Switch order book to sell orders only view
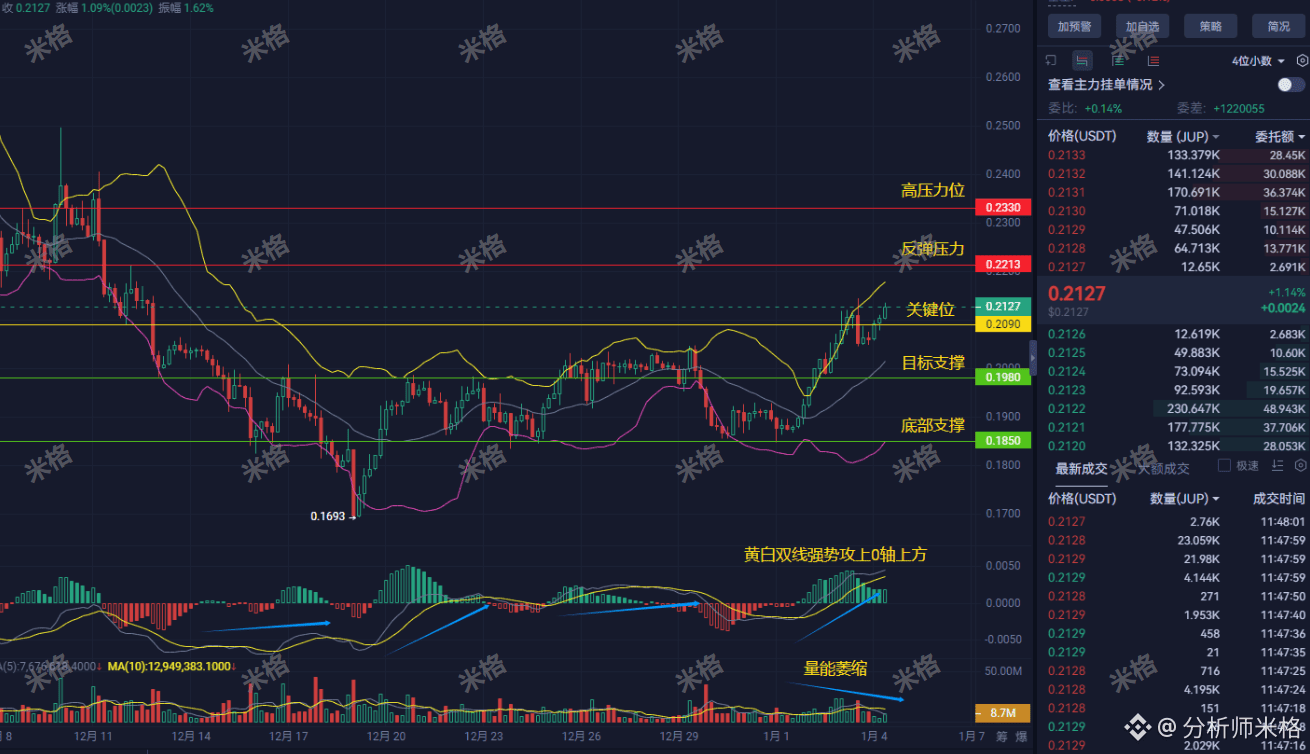This screenshot has width=1310, height=754. click(1152, 60)
